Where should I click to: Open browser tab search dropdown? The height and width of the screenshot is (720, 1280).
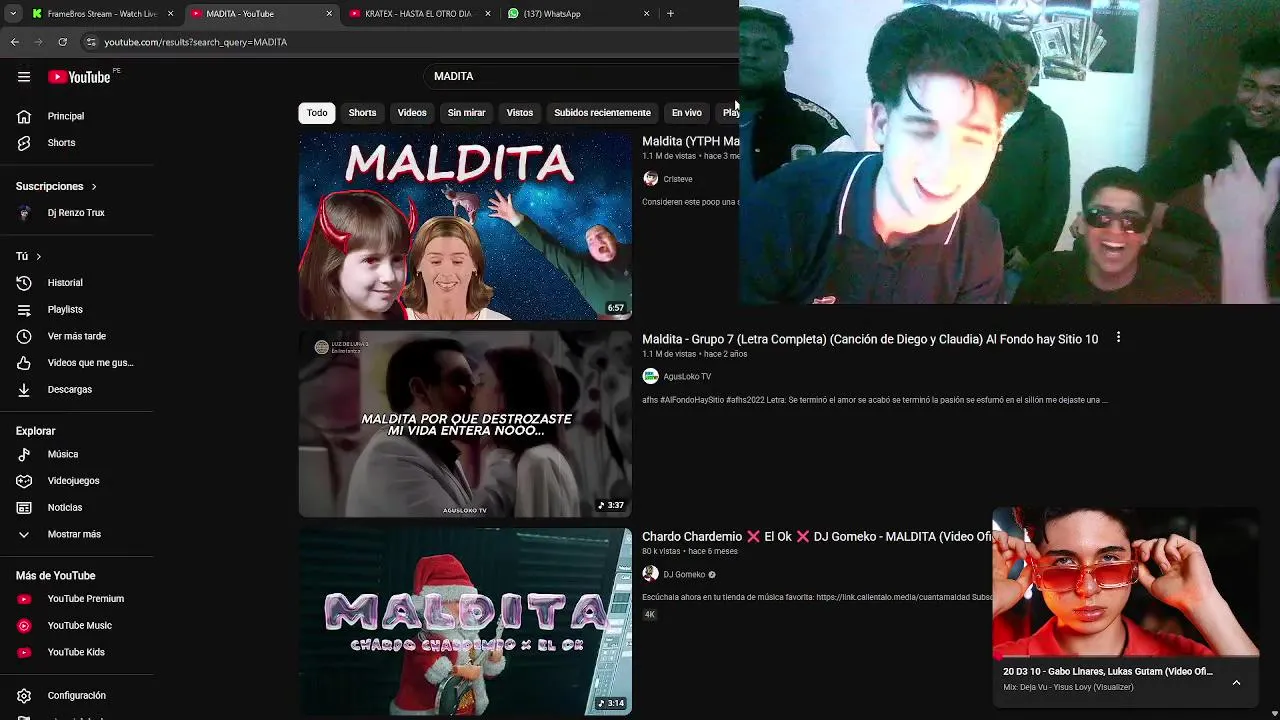pyautogui.click(x=13, y=14)
